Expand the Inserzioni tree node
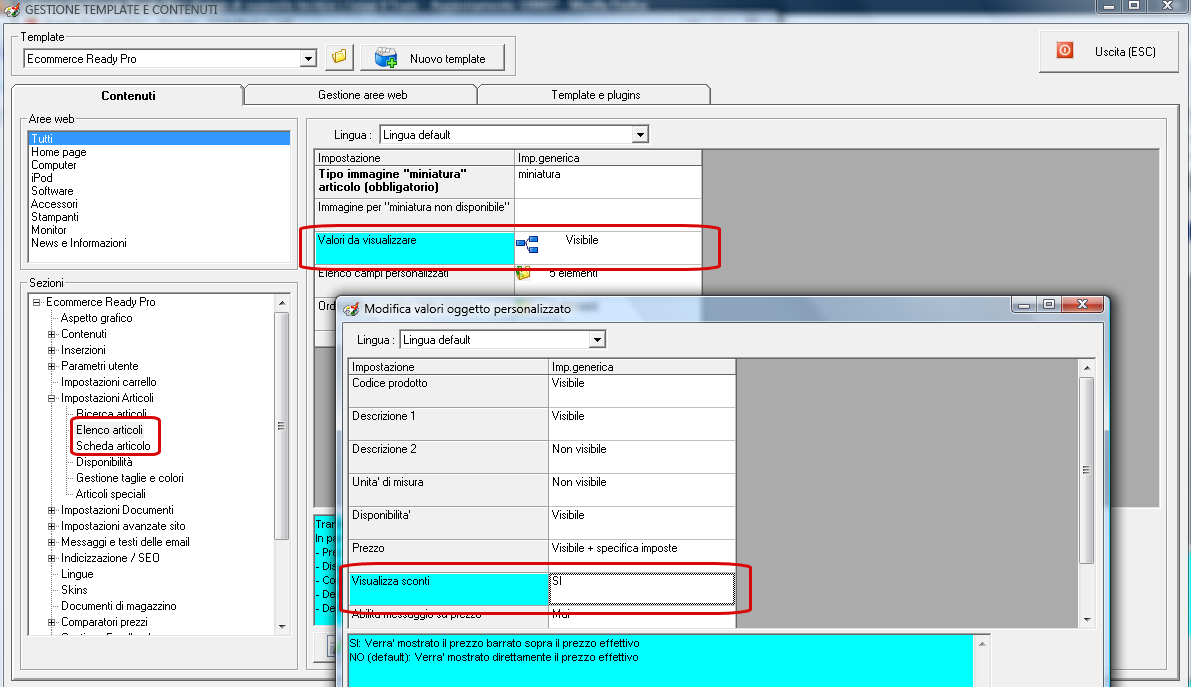This screenshot has width=1191, height=687. [x=52, y=350]
